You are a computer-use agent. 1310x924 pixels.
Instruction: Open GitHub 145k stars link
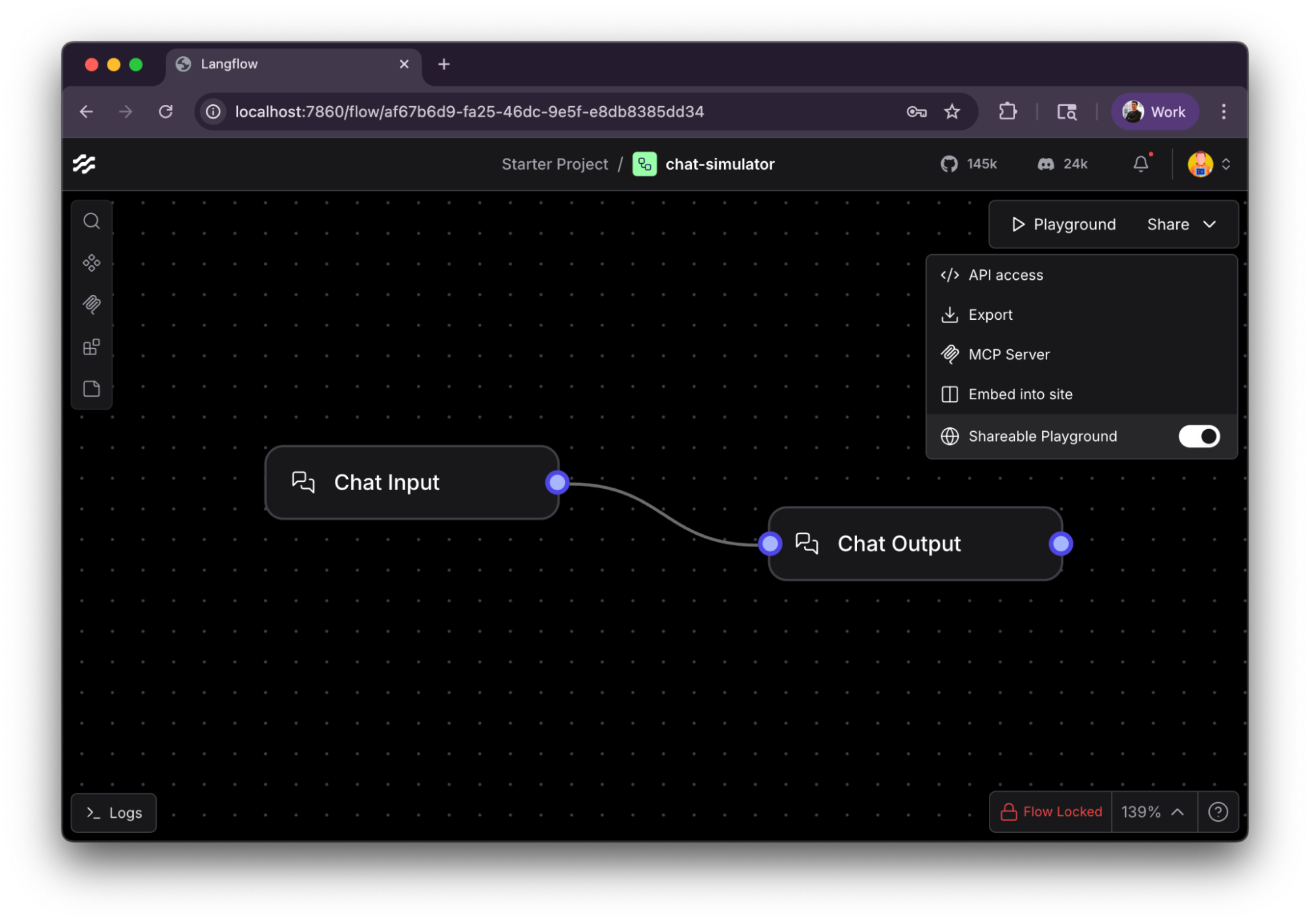(x=968, y=164)
